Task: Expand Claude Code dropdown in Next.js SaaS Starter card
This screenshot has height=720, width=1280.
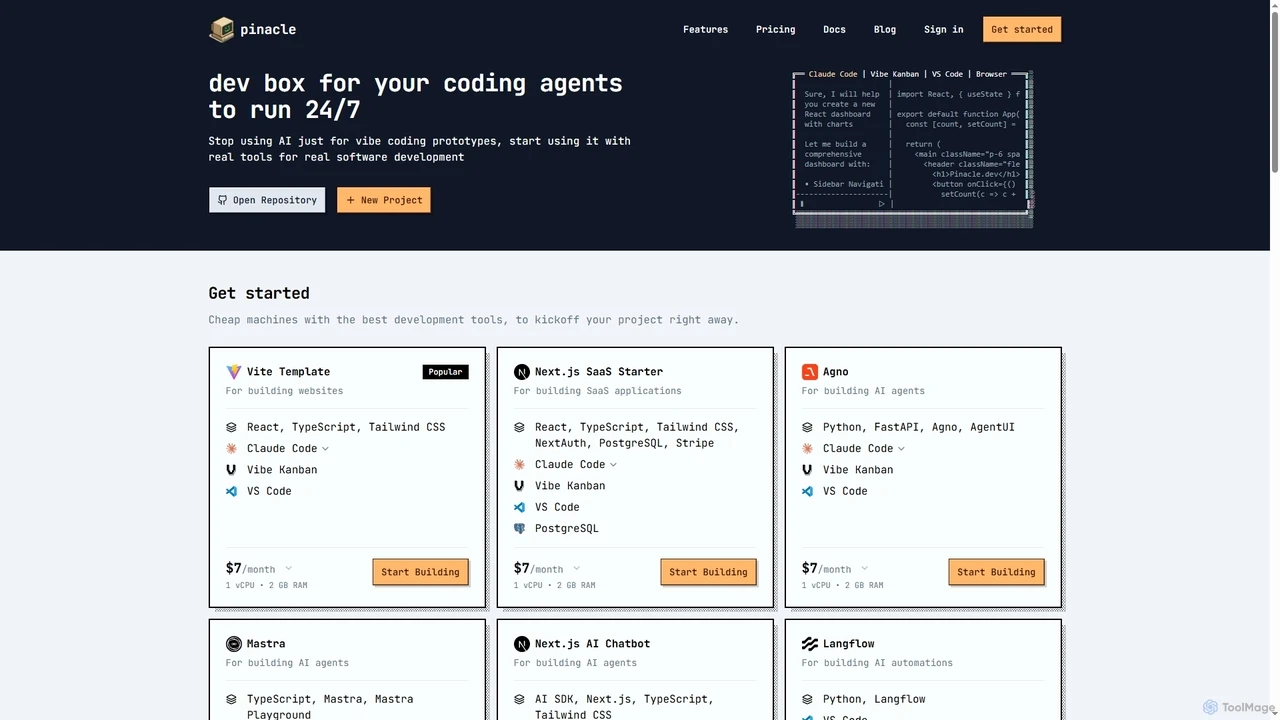Action: point(613,465)
